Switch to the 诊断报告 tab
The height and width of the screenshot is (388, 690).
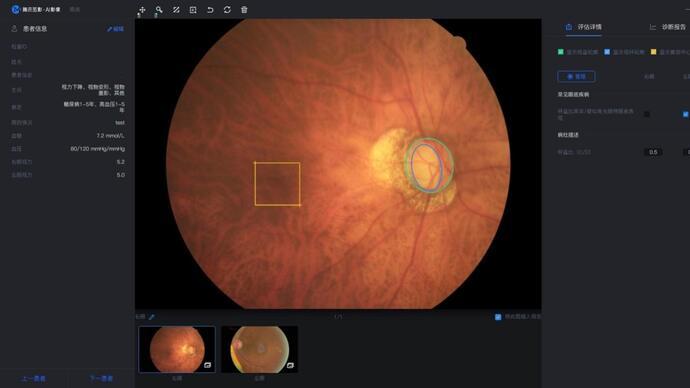tap(668, 27)
